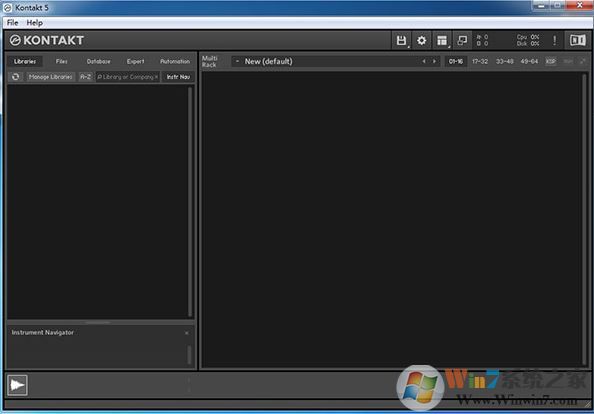
Task: Open the Options gear dialog
Action: (421, 40)
